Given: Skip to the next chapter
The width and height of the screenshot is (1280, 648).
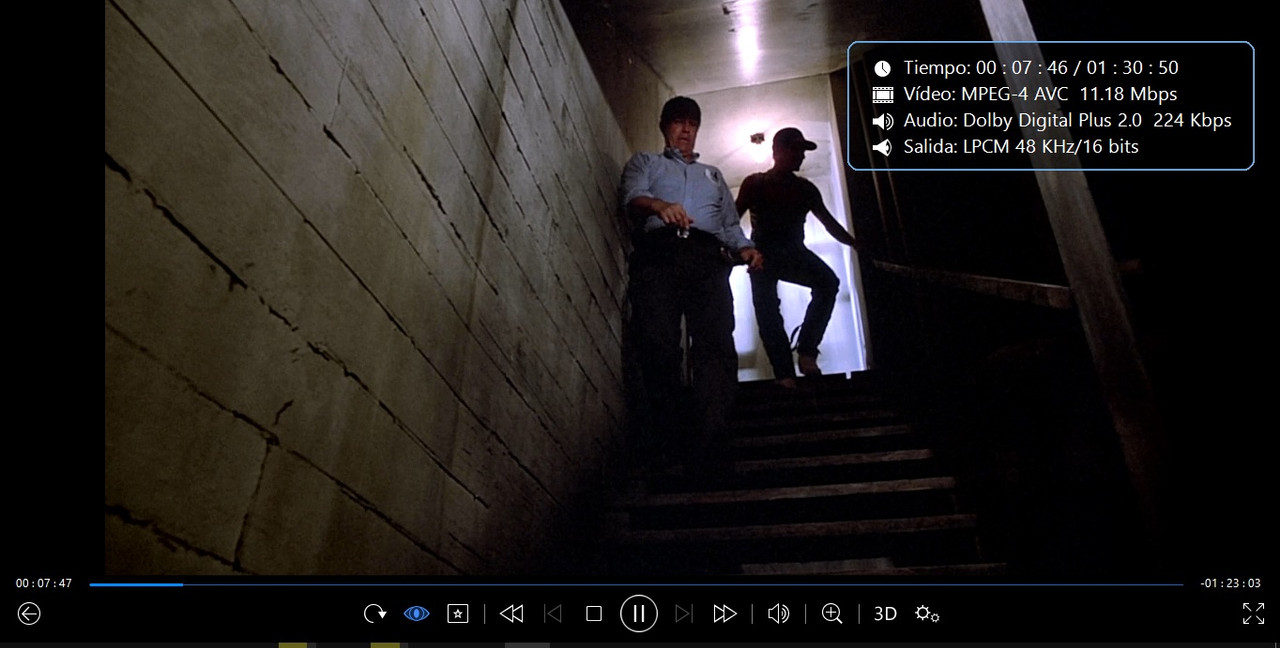Looking at the screenshot, I should click(684, 613).
